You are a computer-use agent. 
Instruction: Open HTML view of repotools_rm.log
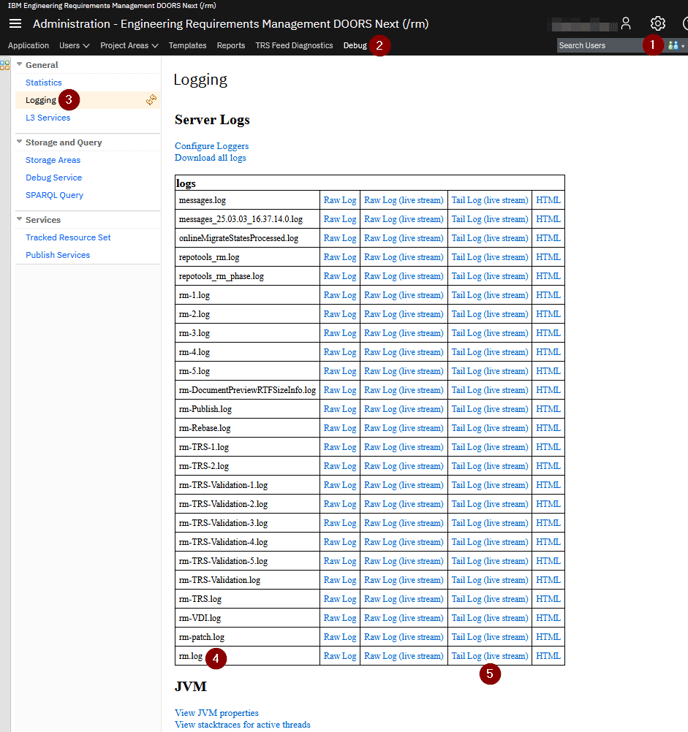(548, 257)
